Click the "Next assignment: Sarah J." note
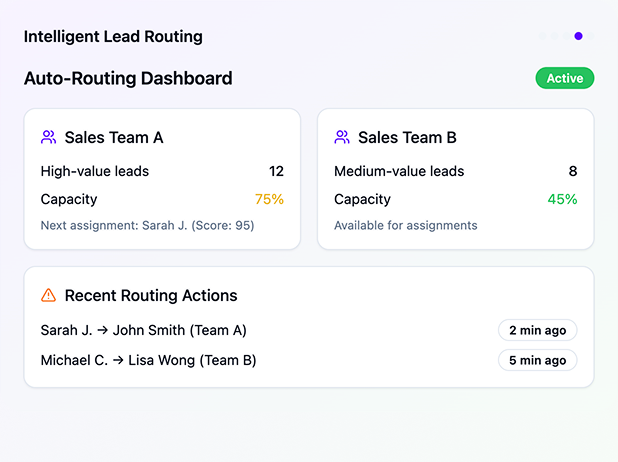The image size is (618, 462). (147, 225)
